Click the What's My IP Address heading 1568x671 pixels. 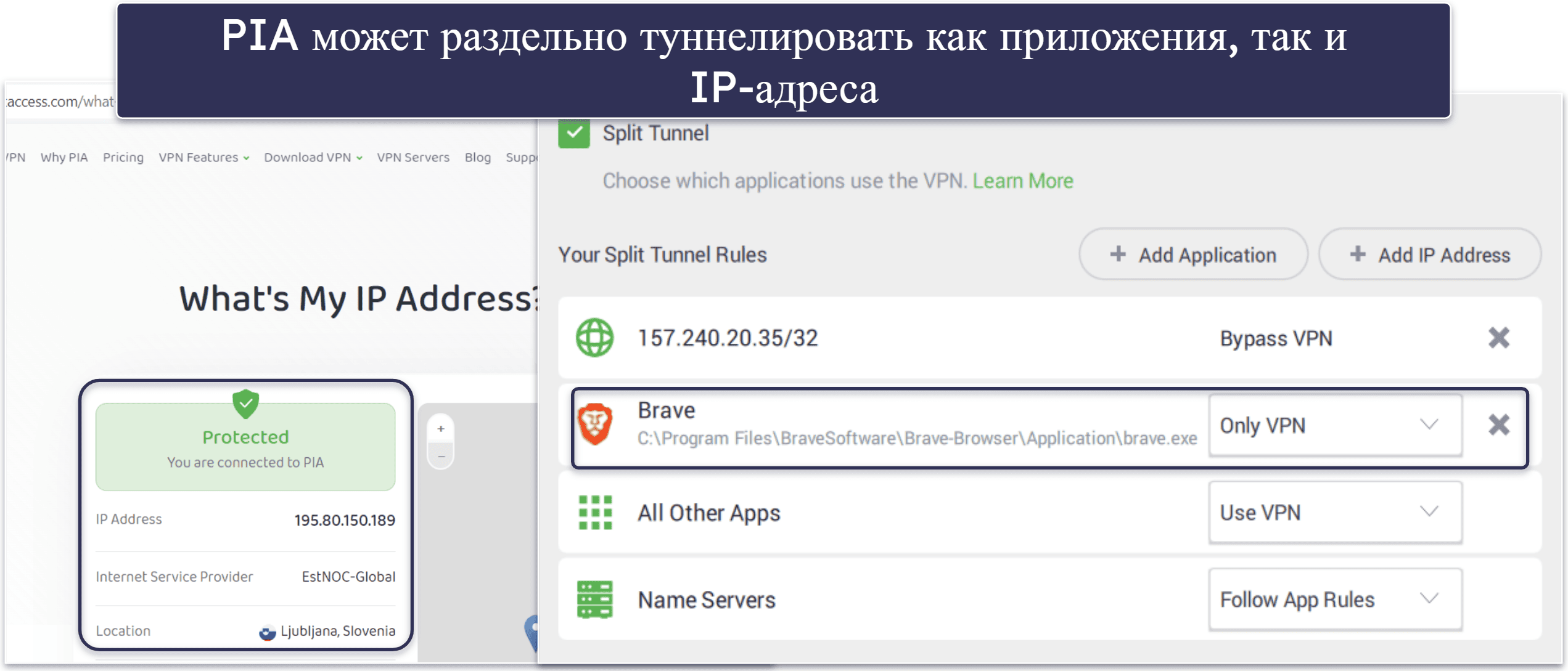tap(359, 299)
